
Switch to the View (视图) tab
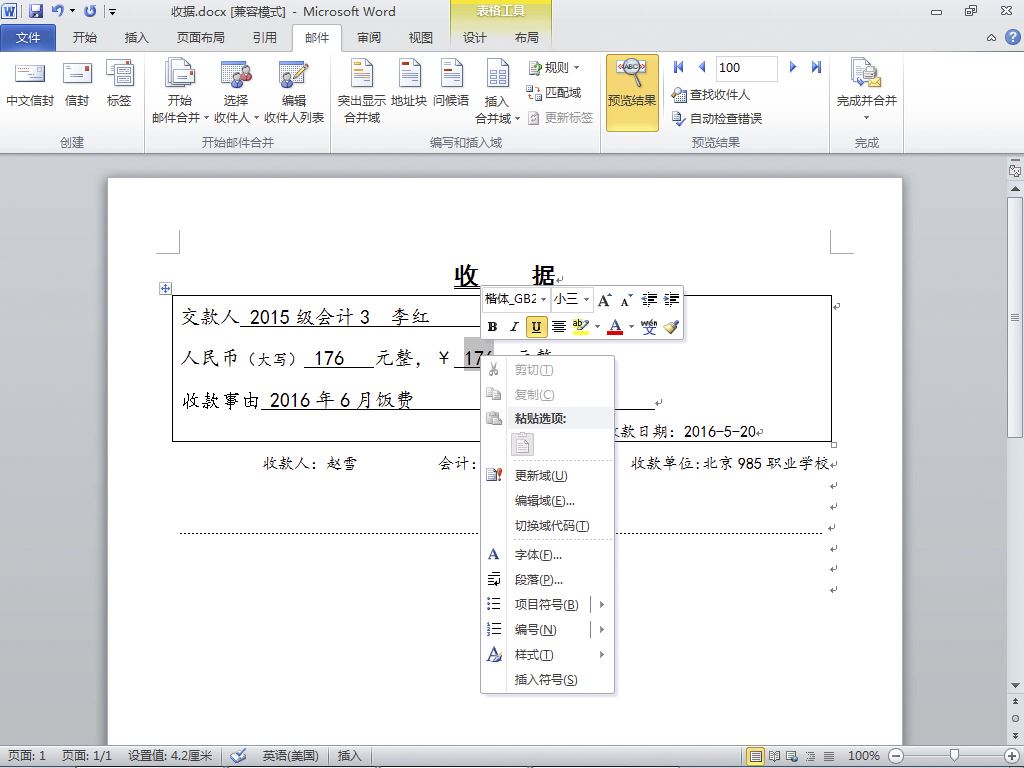point(421,38)
